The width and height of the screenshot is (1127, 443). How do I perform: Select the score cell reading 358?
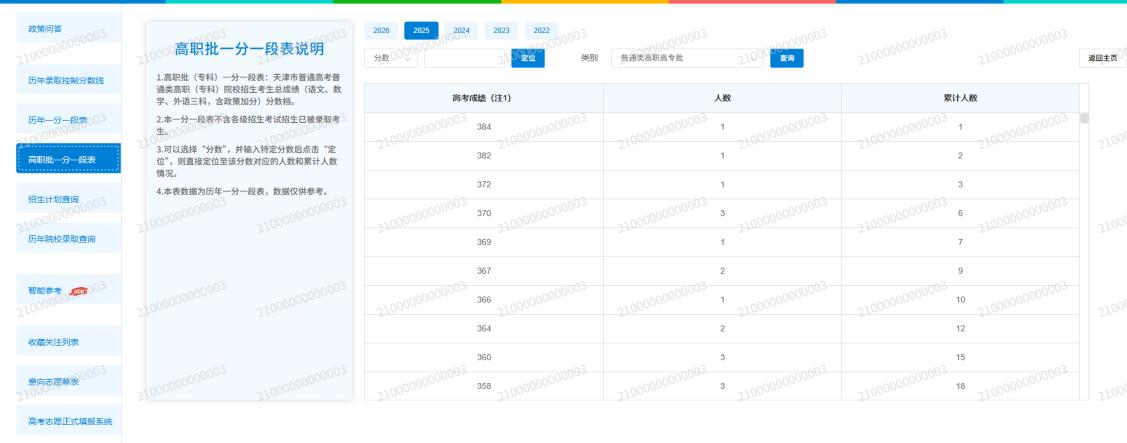484,386
